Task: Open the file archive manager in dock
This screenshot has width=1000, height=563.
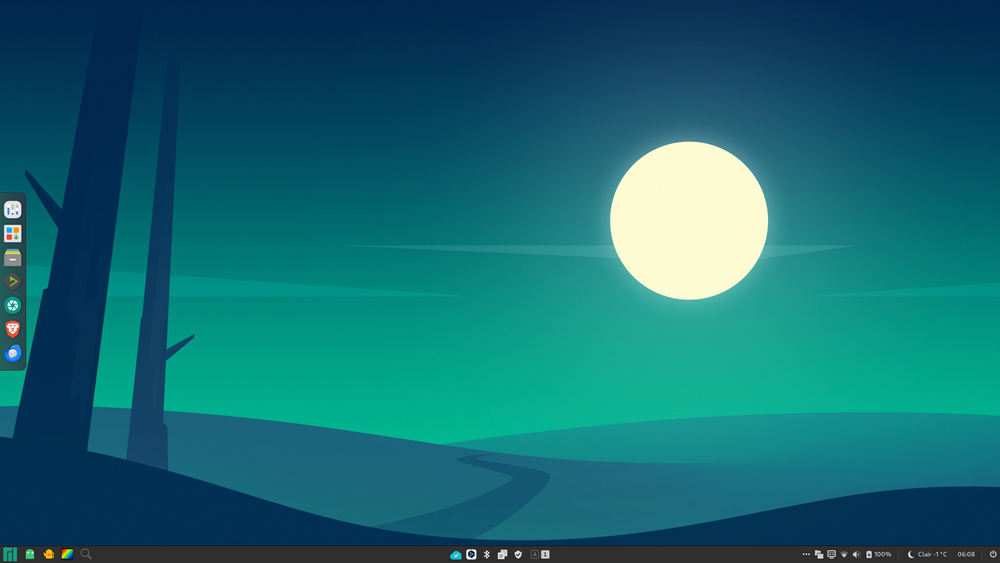Action: tap(13, 258)
